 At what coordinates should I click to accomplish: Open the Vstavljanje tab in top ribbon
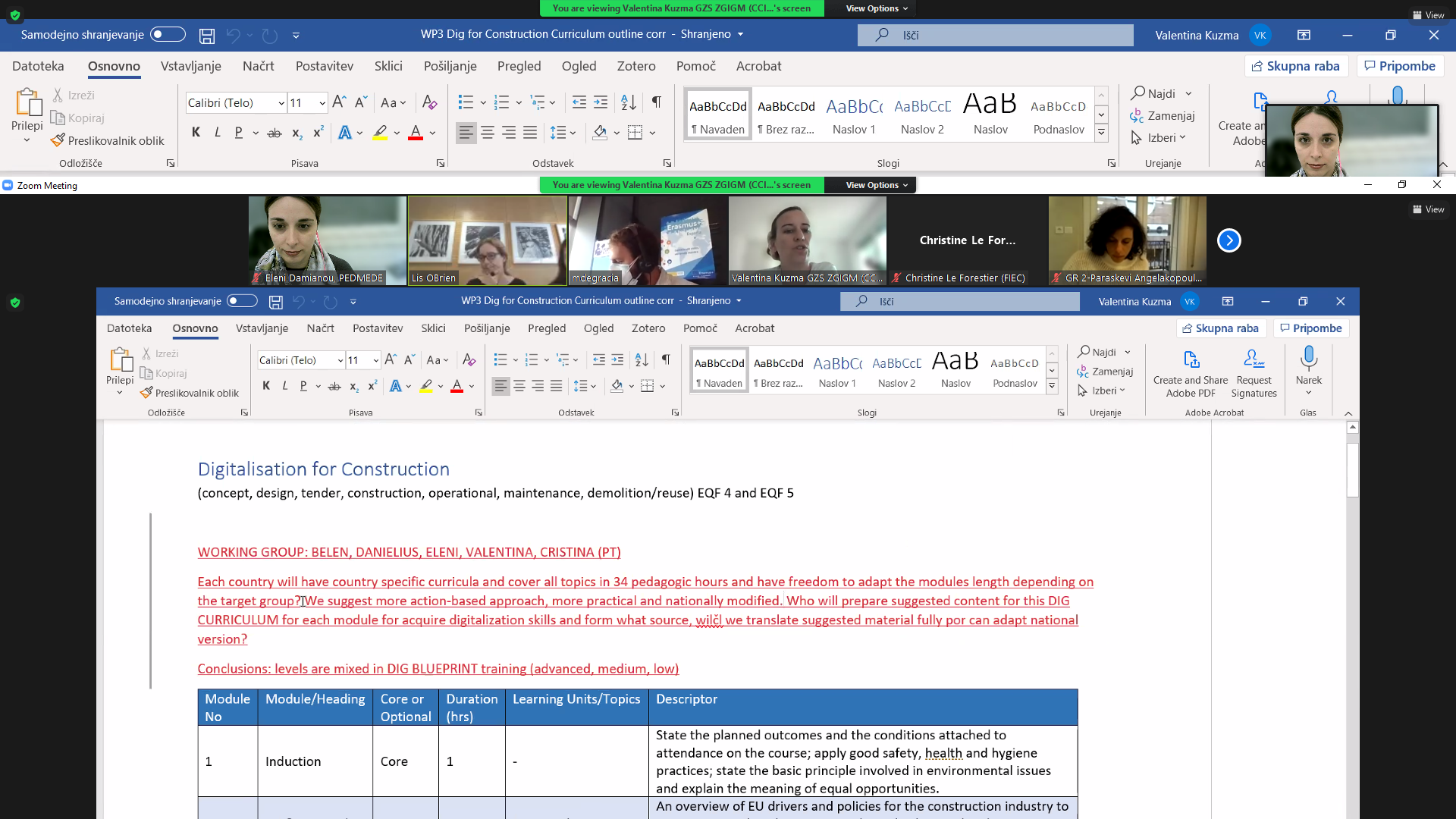click(190, 66)
